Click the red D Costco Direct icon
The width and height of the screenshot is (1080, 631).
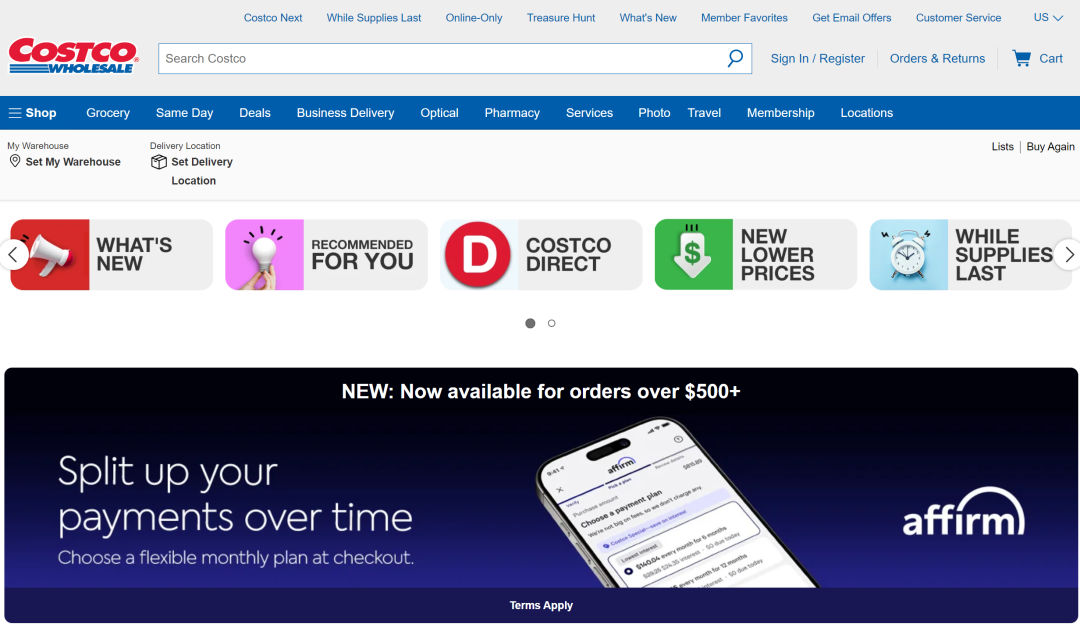[x=477, y=254]
